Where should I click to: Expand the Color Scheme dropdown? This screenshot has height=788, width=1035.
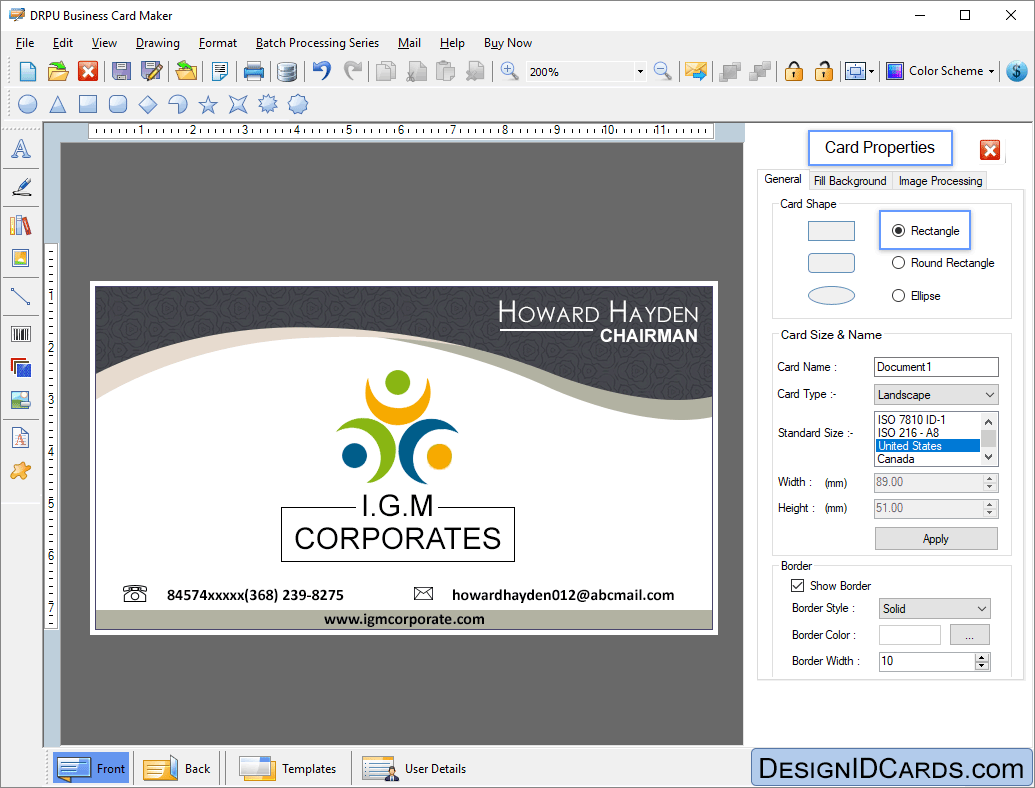991,71
